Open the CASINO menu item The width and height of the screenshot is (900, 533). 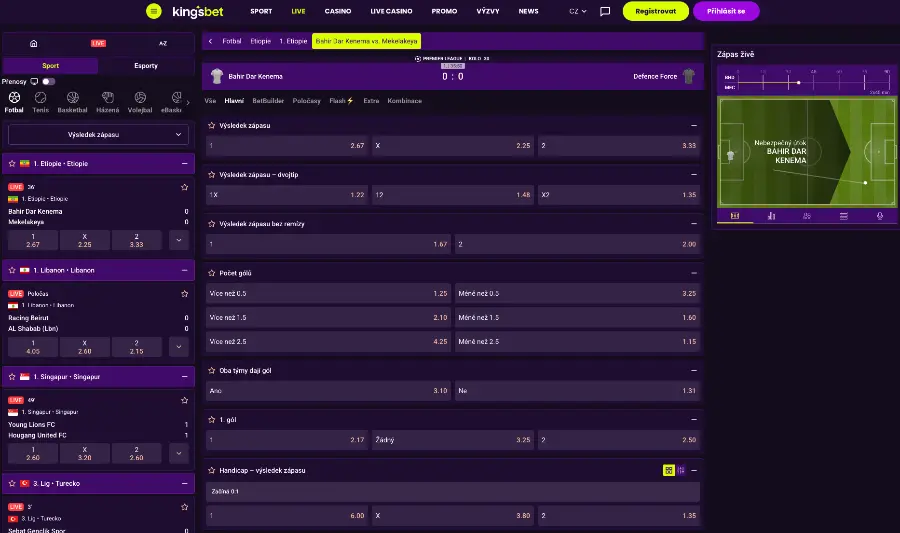(338, 11)
